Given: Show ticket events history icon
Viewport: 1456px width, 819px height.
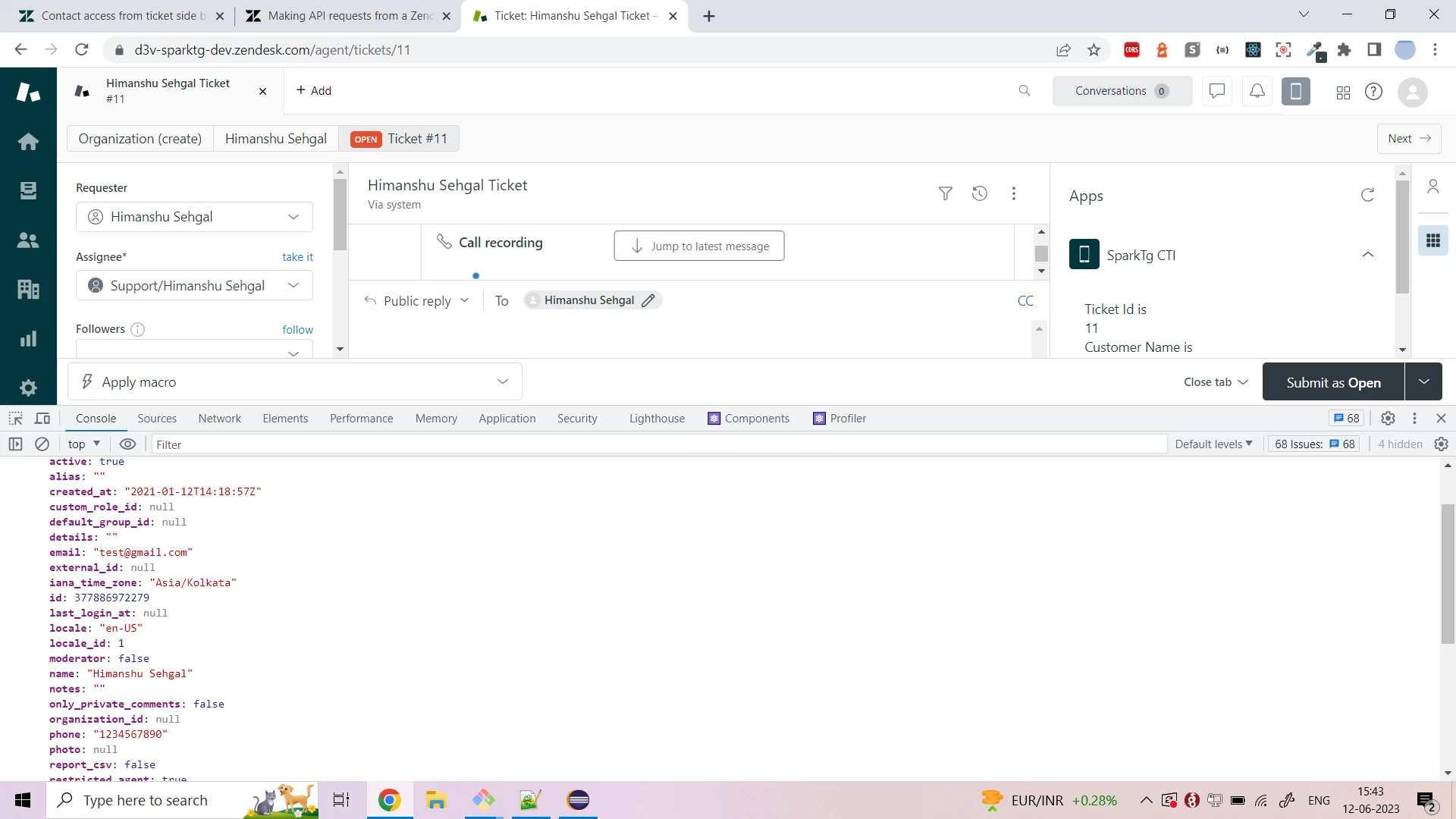Looking at the screenshot, I should pos(980,193).
